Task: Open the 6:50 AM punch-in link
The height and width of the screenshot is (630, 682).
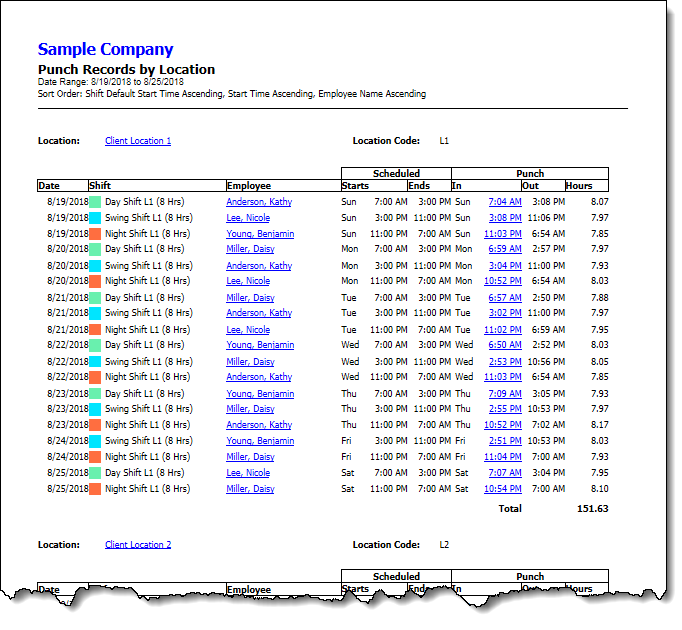Action: coord(505,345)
